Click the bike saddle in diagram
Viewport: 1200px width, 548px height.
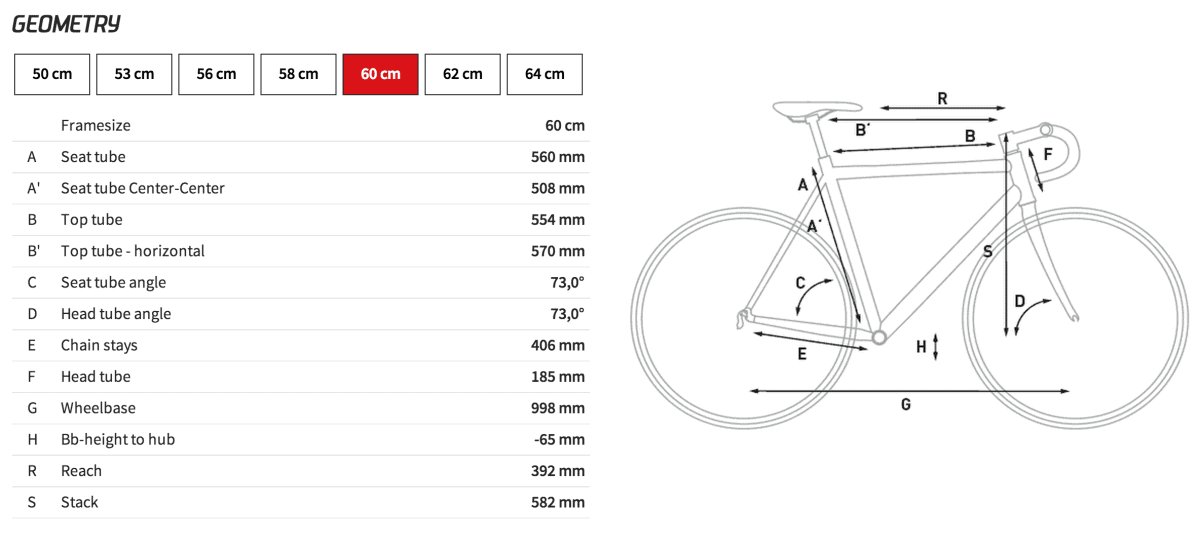pyautogui.click(x=816, y=108)
